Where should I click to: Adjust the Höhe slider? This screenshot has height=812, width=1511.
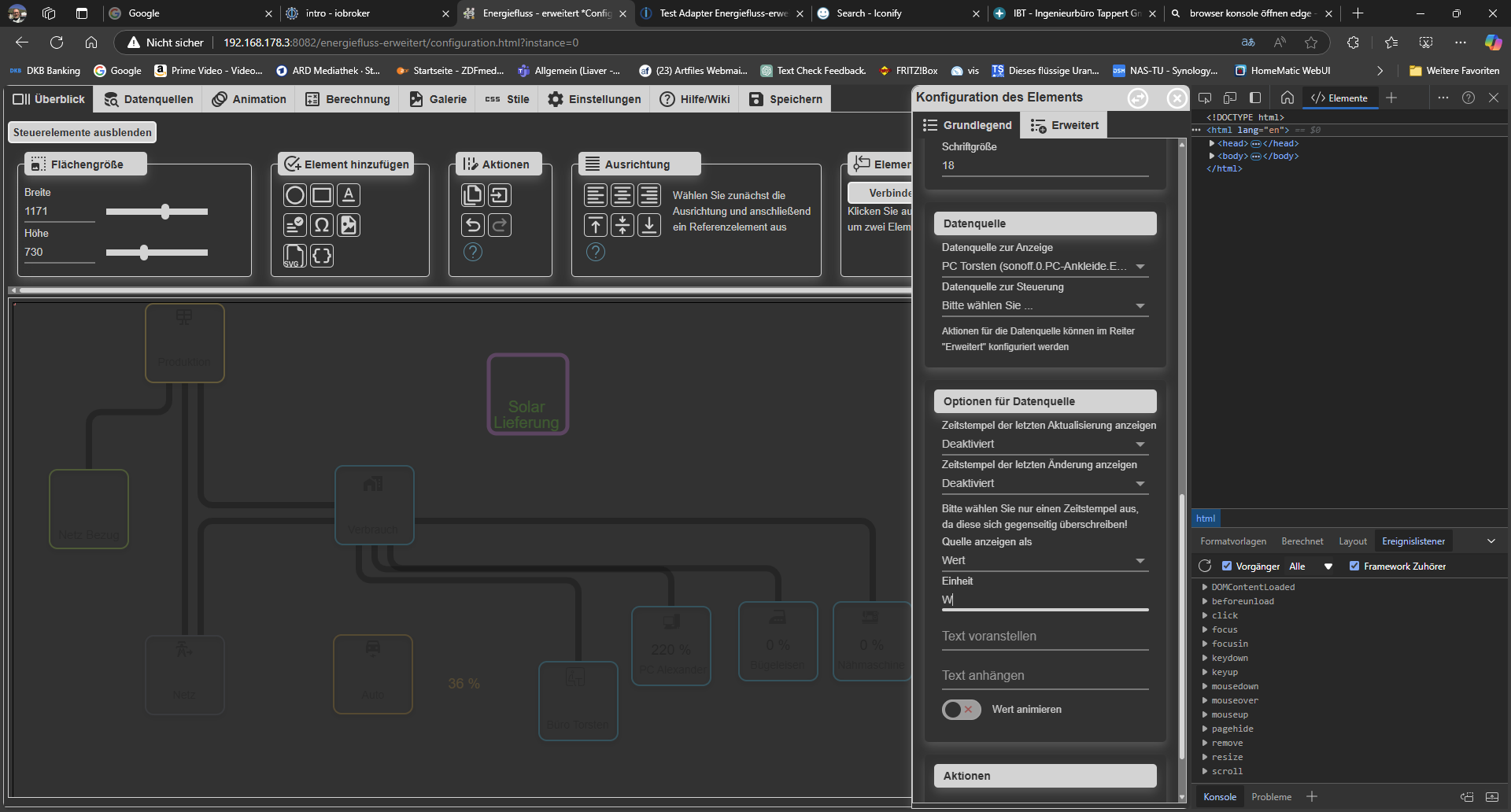point(157,253)
